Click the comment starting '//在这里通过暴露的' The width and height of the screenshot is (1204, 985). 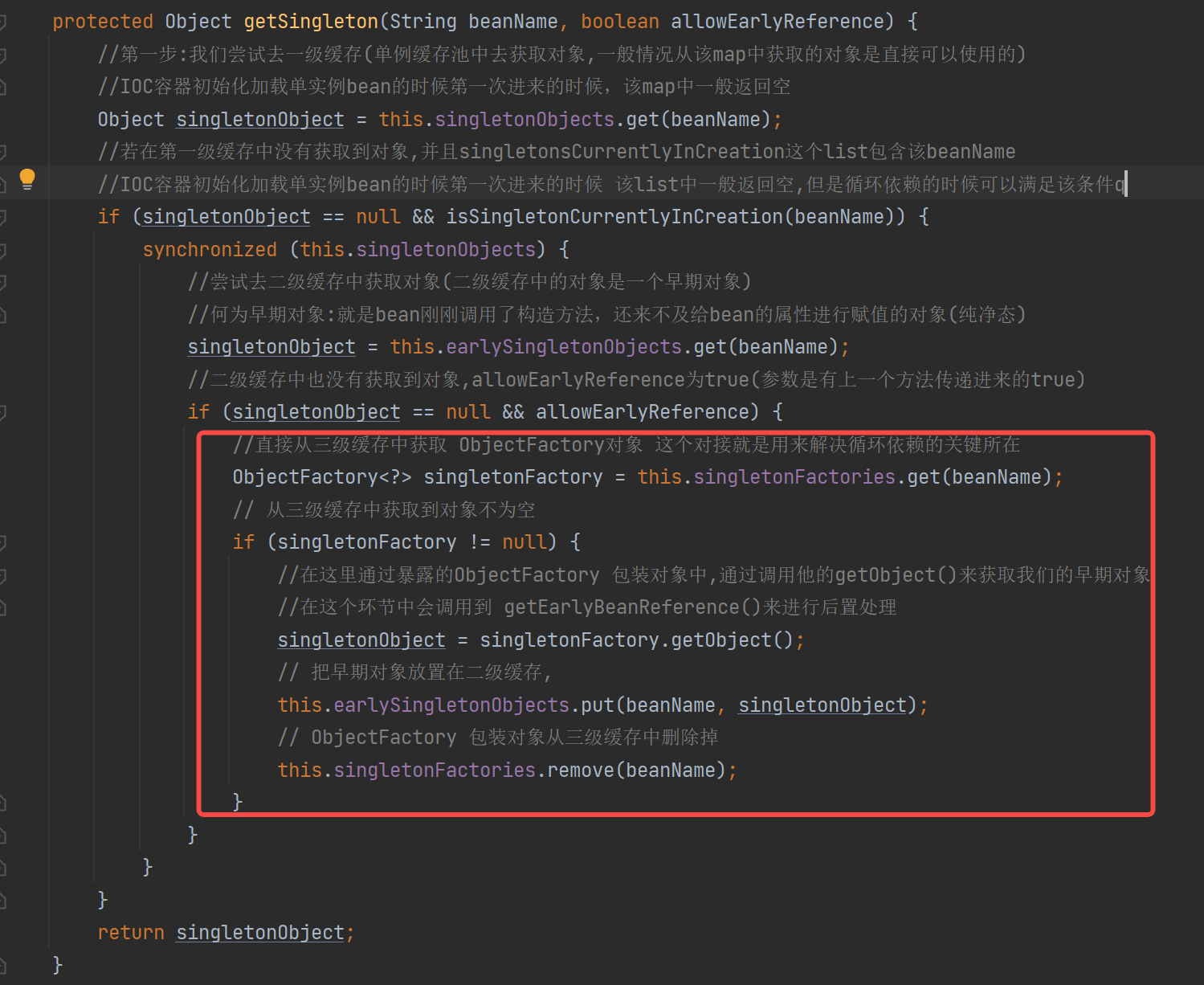pyautogui.click(x=714, y=574)
